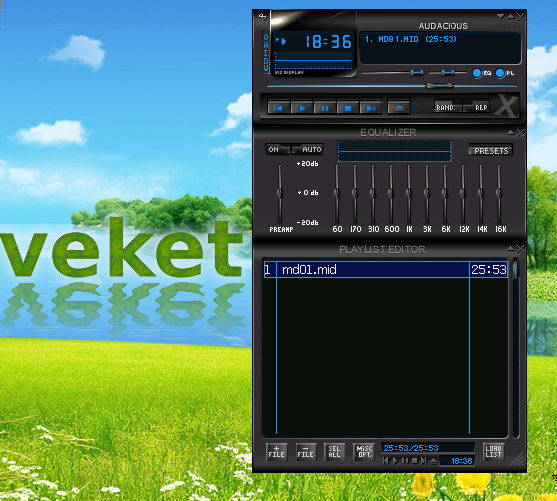Click the playlist mini previous-track button

(x=385, y=461)
